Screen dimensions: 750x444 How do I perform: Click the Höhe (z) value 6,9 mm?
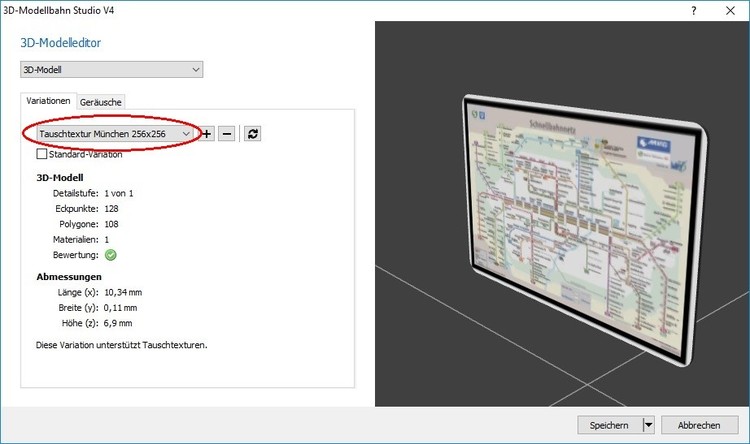[118, 323]
